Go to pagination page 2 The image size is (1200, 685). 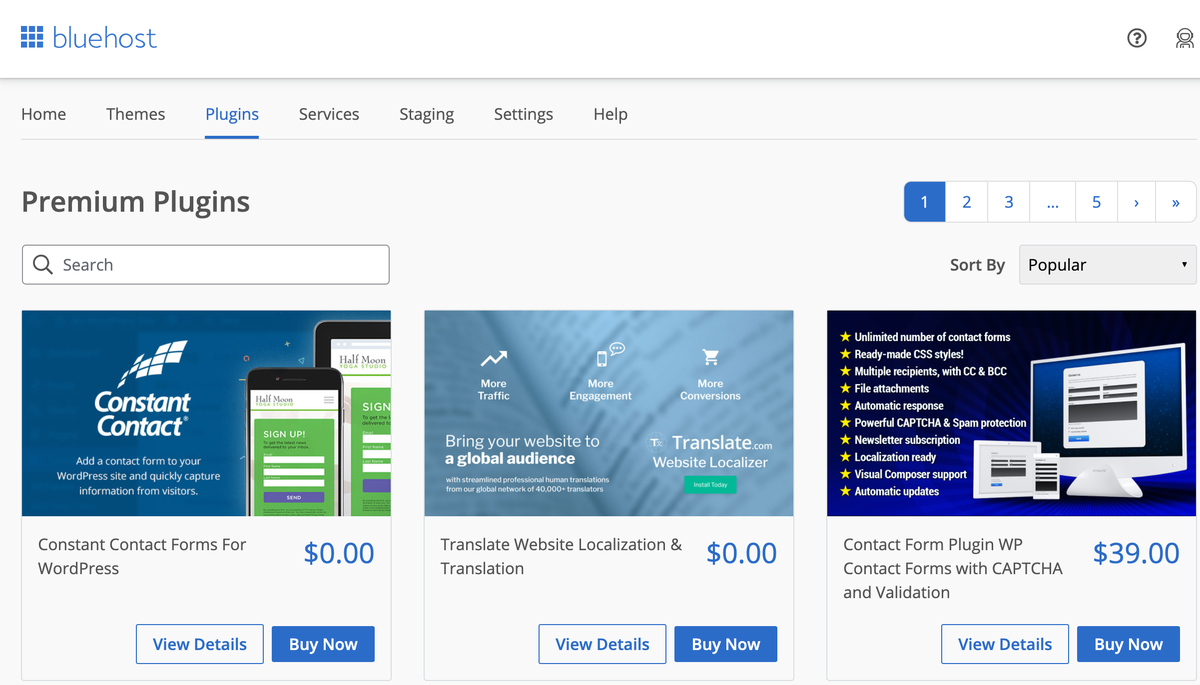point(967,202)
